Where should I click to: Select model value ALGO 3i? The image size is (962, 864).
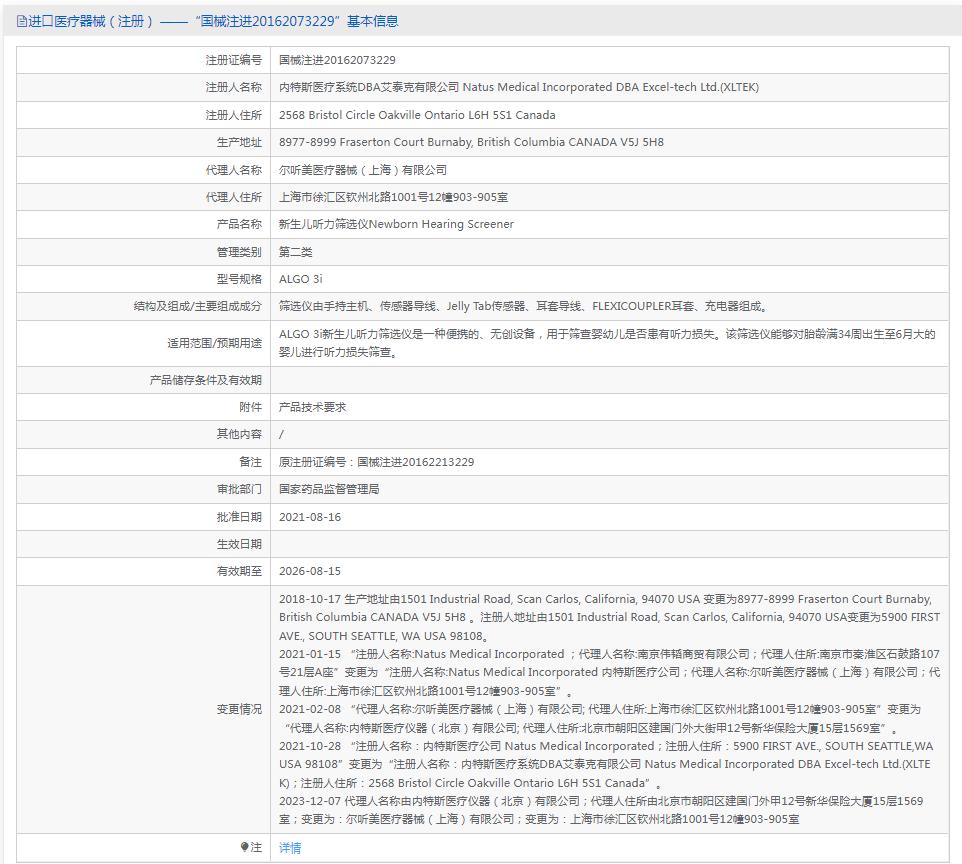click(301, 279)
